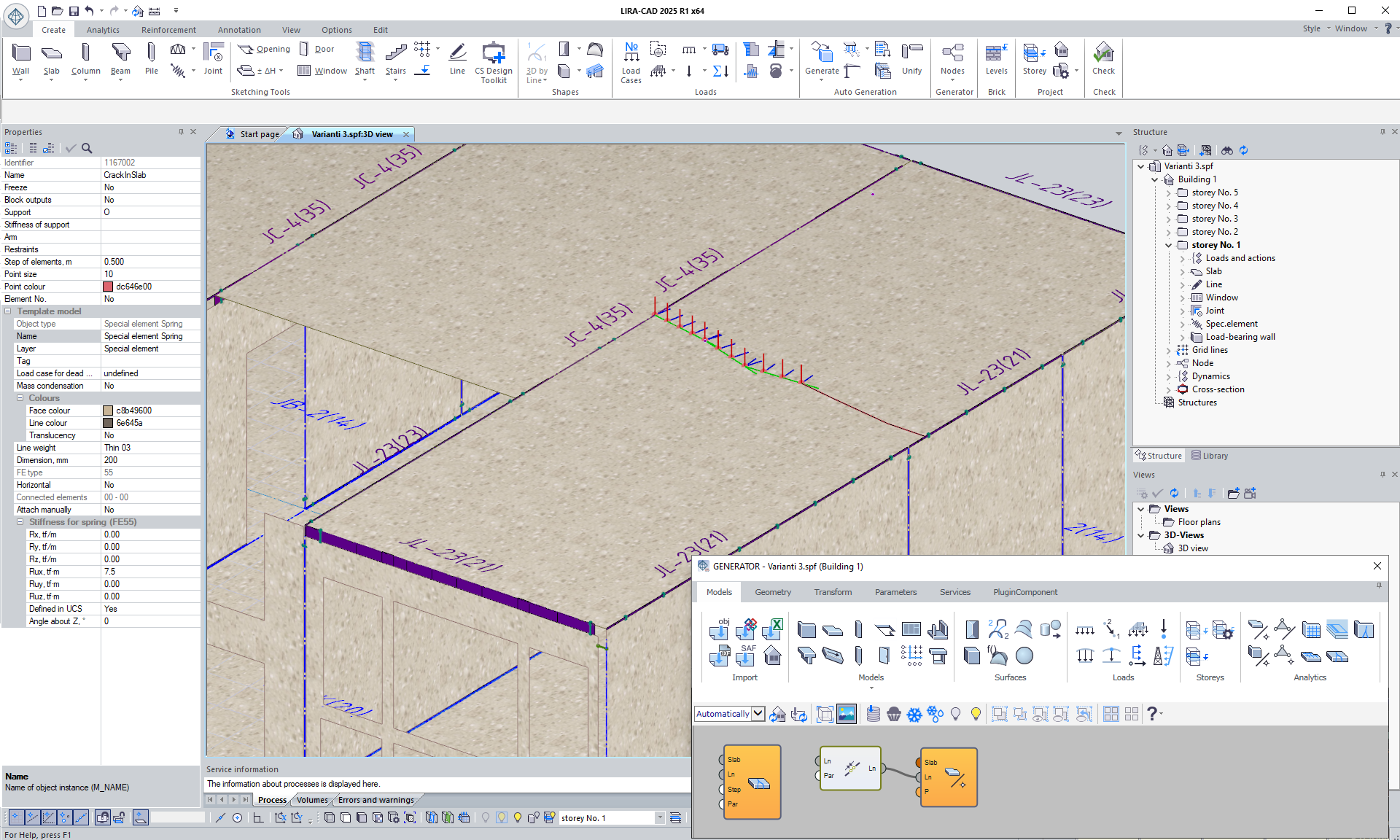Switch to Errors and warnings tab

coord(376,800)
